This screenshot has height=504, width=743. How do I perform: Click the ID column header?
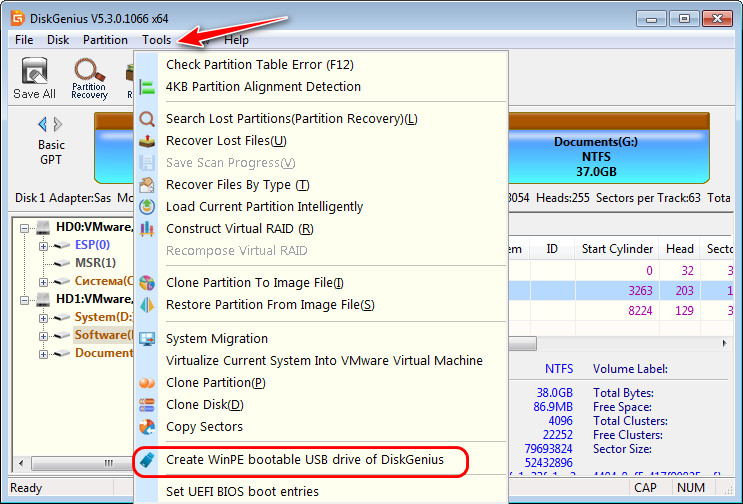[553, 249]
